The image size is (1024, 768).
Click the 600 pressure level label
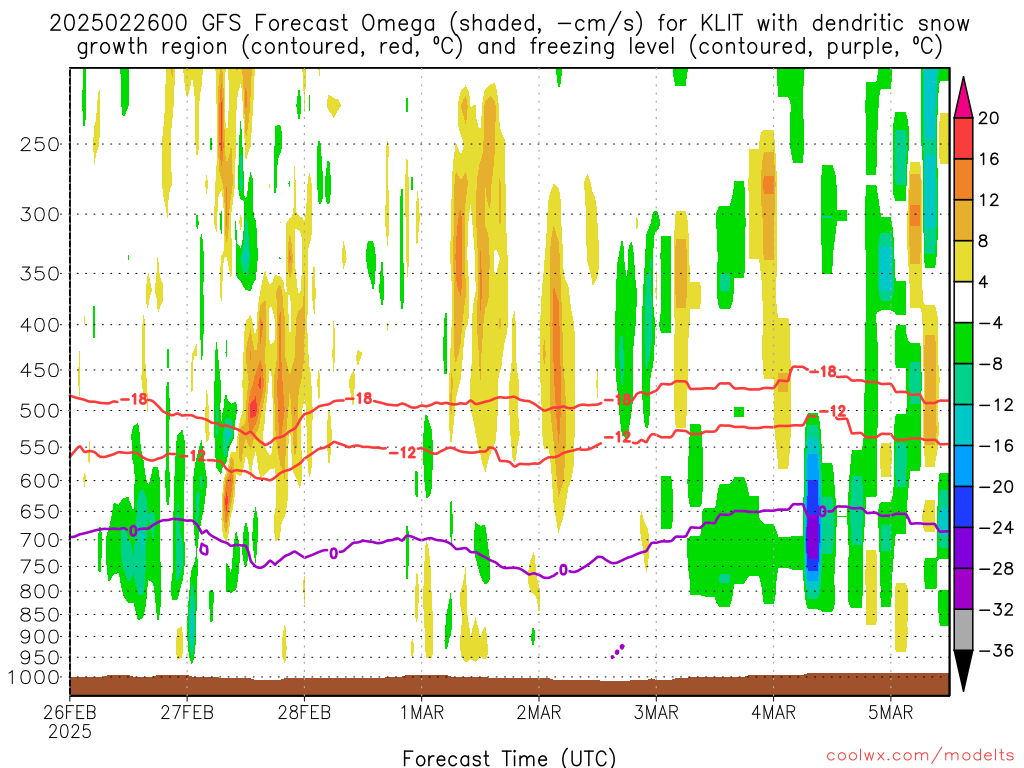pos(40,481)
